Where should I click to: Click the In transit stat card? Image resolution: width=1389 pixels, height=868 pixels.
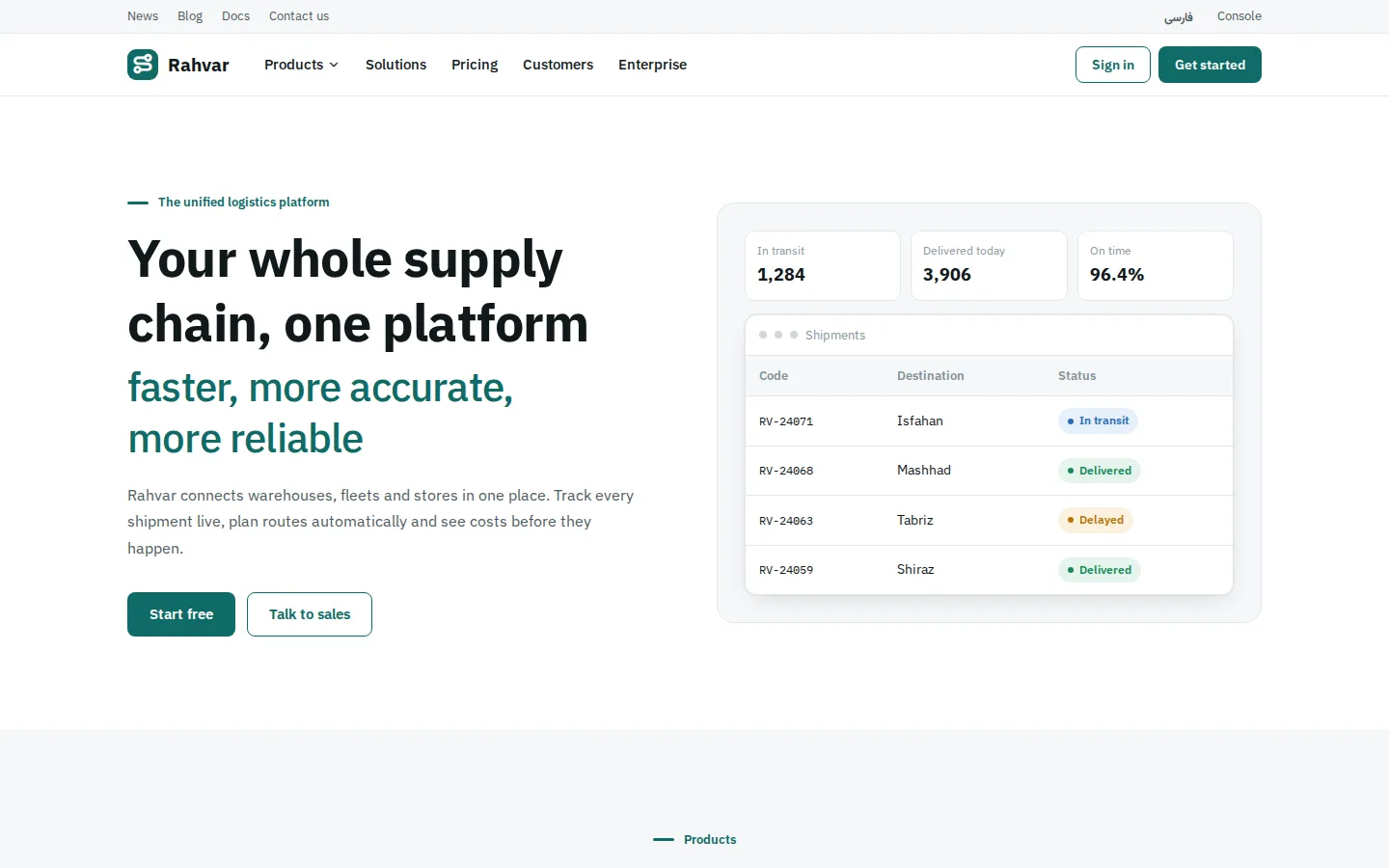pos(823,265)
